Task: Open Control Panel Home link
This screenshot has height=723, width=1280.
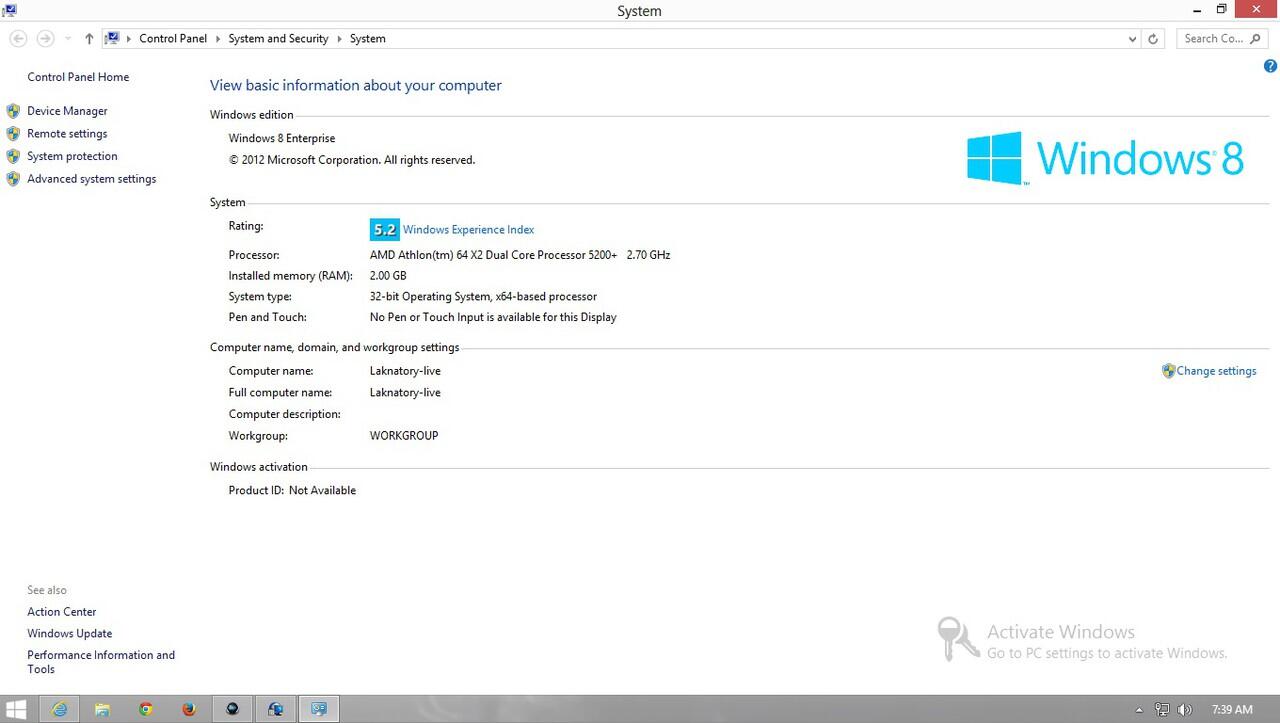Action: tap(78, 77)
